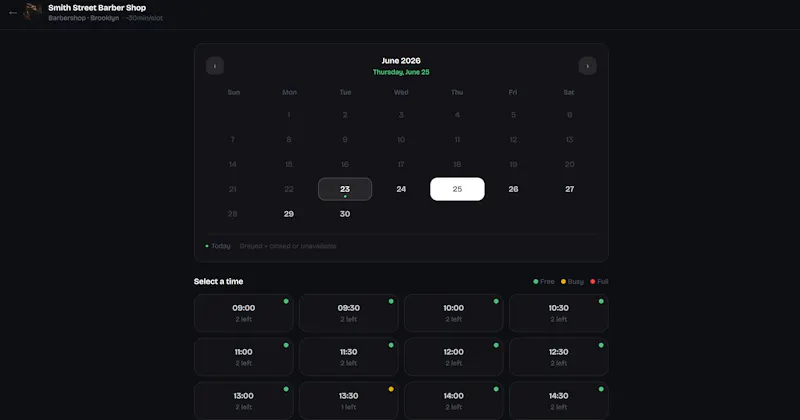
Task: Choose the 14:00 time slot
Action: 454,401
